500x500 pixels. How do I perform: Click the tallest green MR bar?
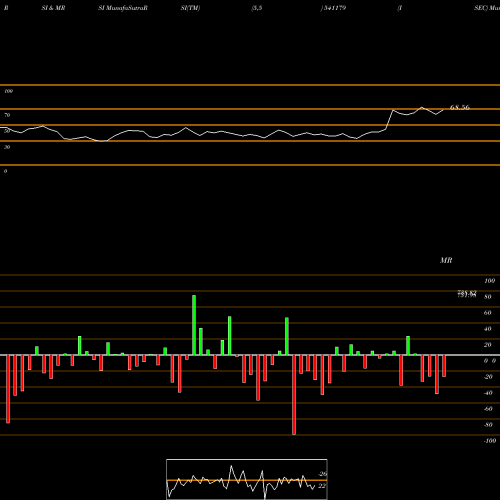point(194,325)
